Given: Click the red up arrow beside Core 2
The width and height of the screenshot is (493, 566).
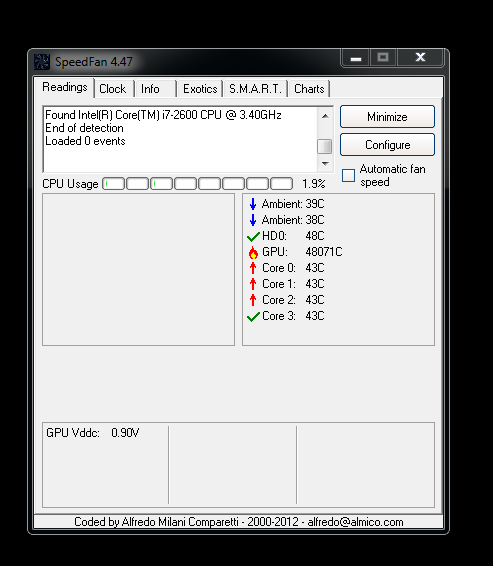Looking at the screenshot, I should tap(253, 300).
